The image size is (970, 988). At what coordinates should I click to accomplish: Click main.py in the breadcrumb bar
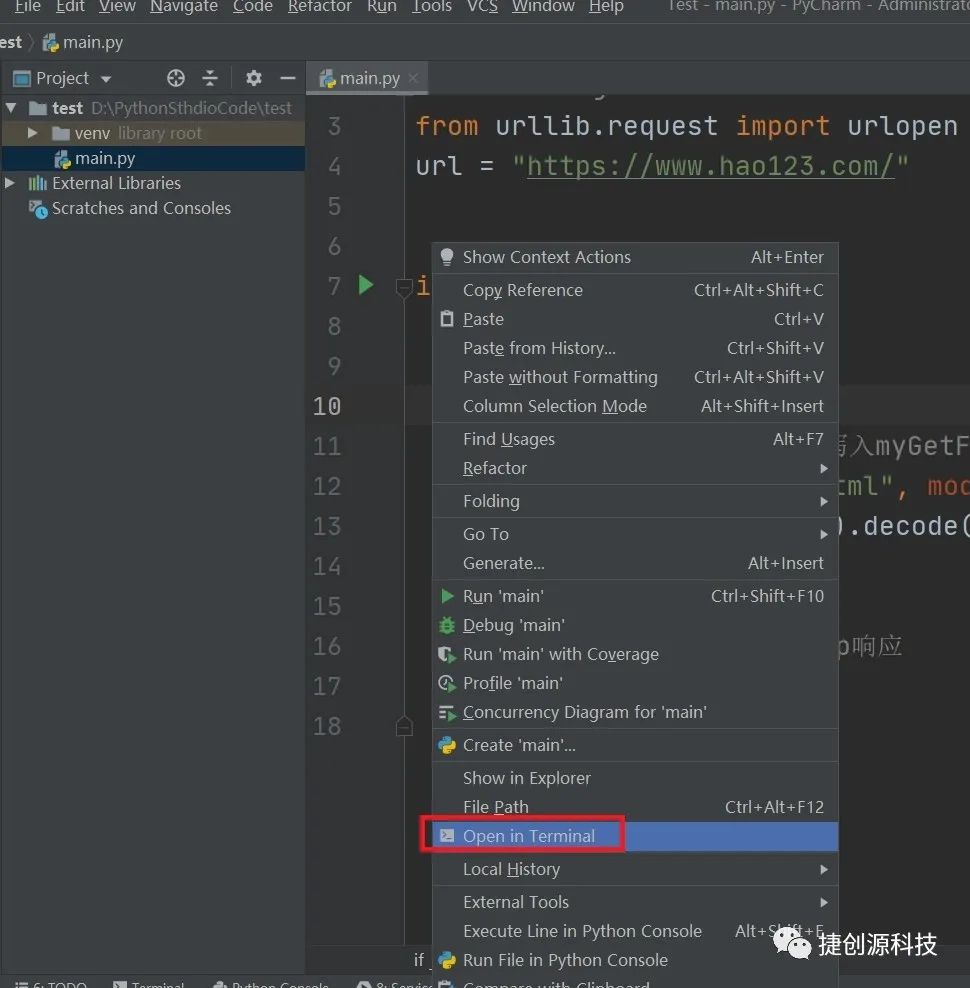tap(83, 42)
